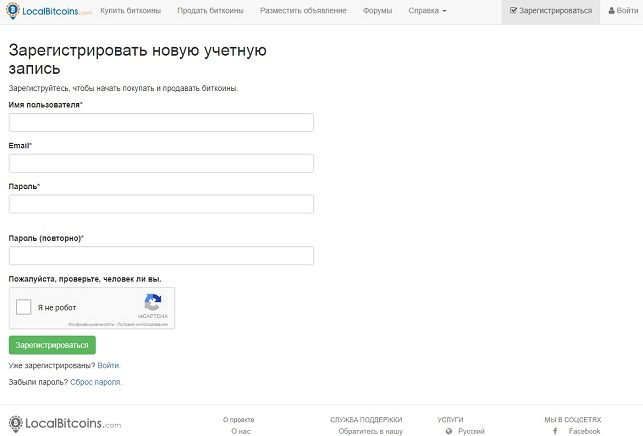
Task: Click Войти in the top-right corner
Action: tap(622, 11)
